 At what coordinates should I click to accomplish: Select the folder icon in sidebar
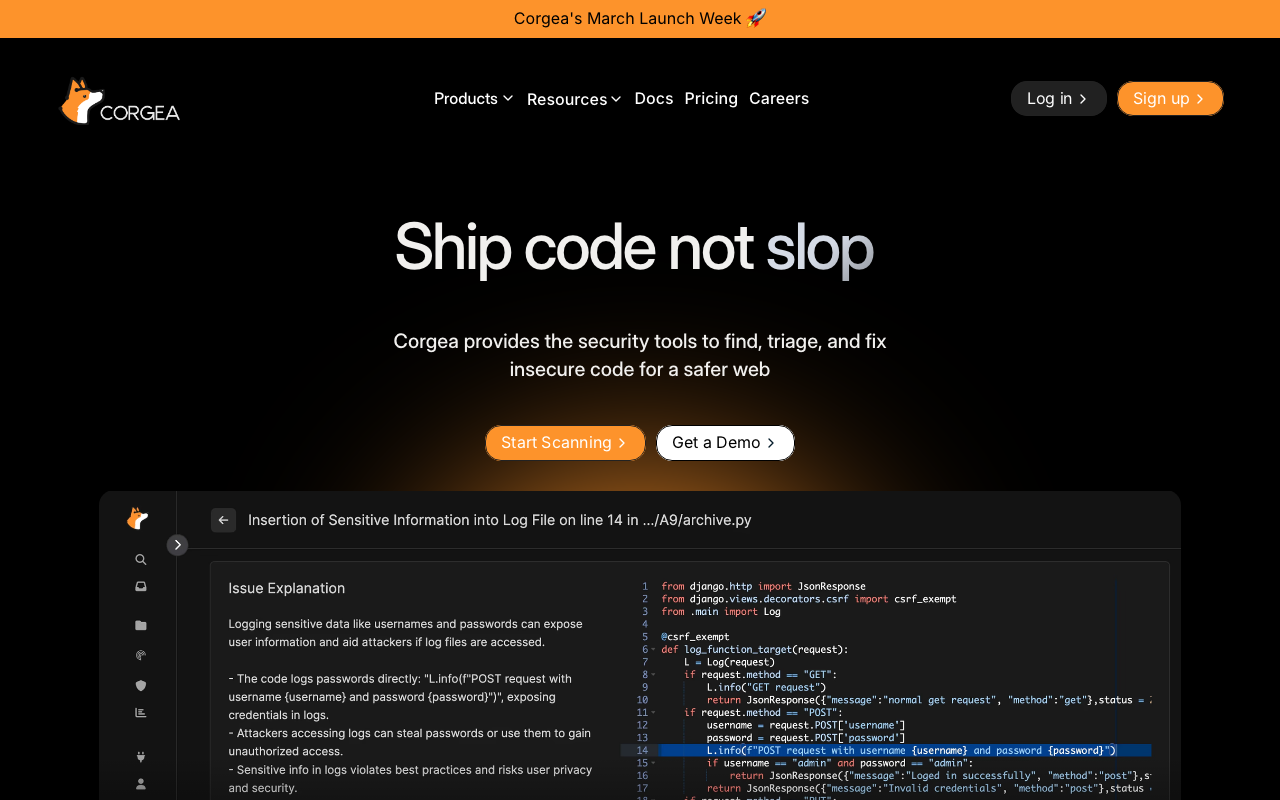(141, 626)
